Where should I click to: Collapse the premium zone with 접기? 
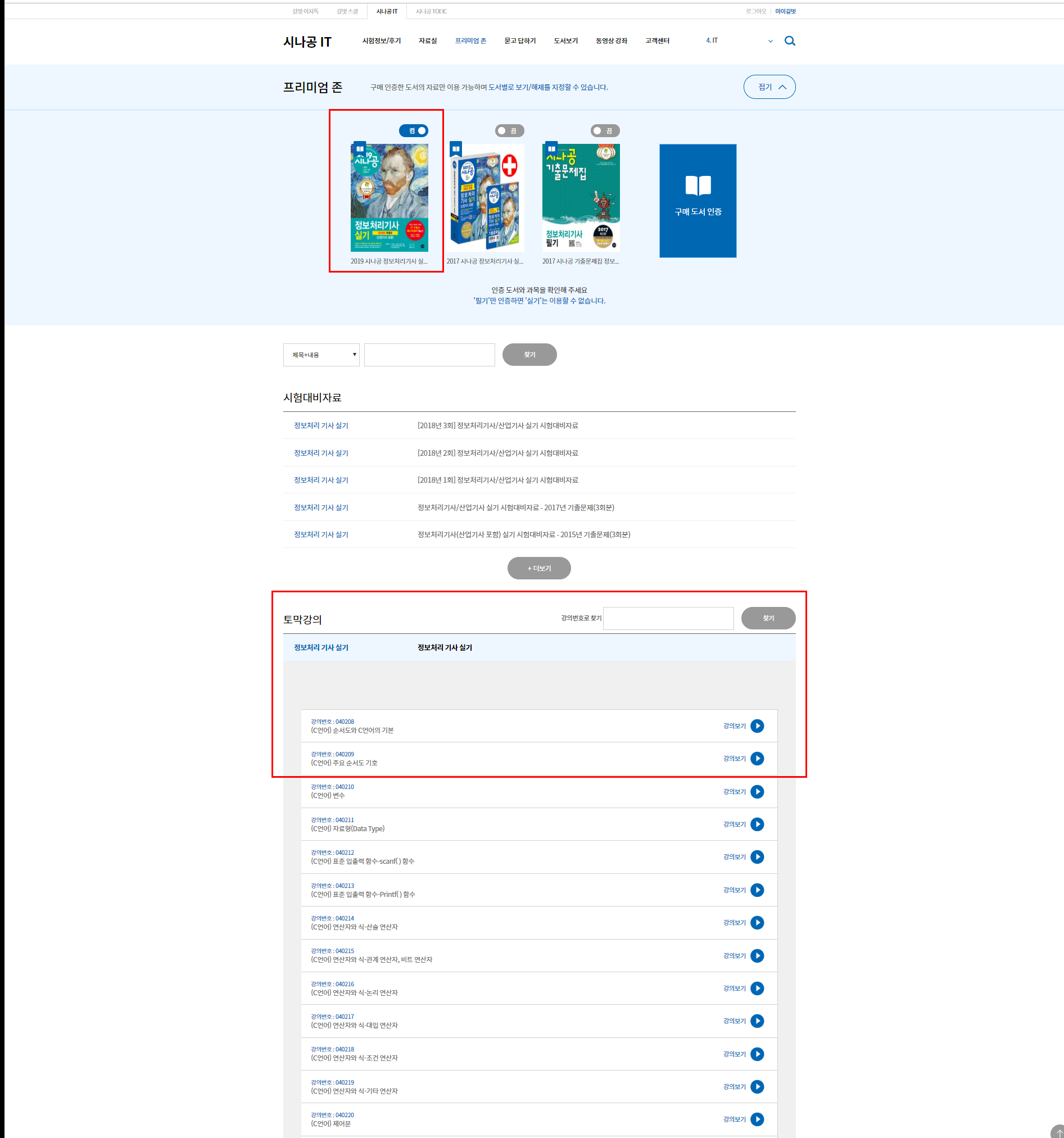pyautogui.click(x=768, y=87)
